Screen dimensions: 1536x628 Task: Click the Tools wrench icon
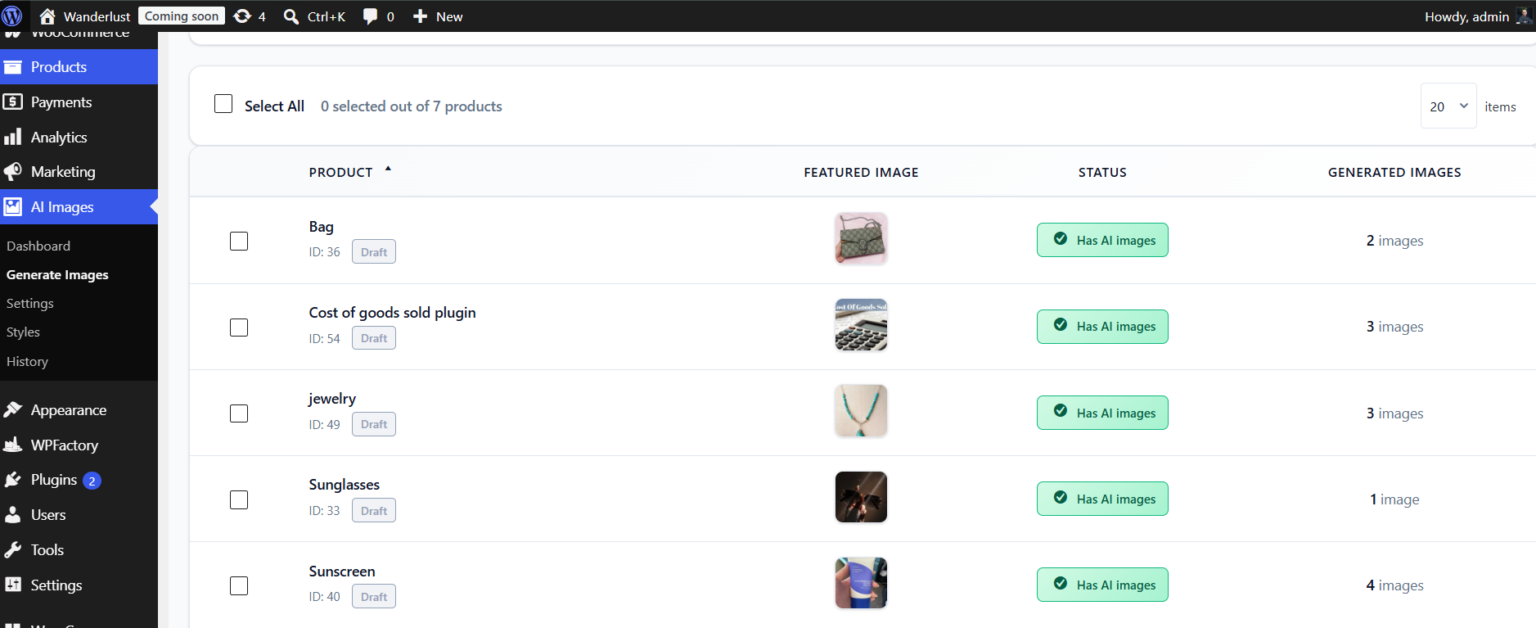(x=13, y=550)
